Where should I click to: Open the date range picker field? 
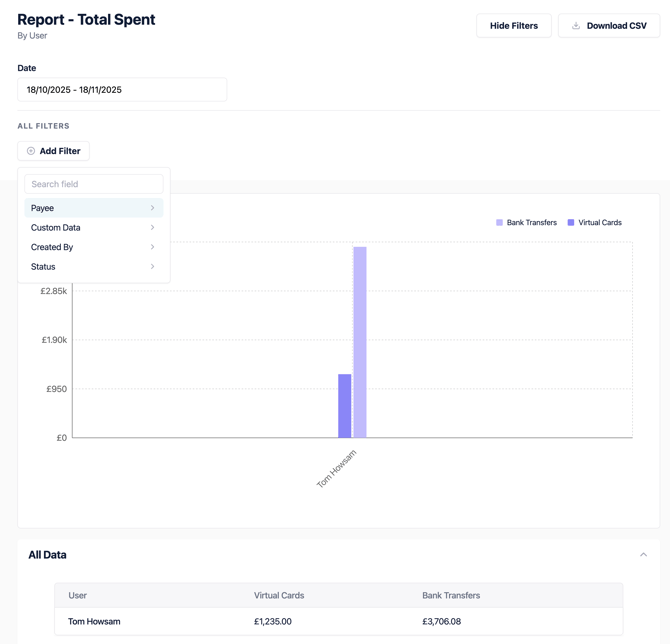coord(122,90)
